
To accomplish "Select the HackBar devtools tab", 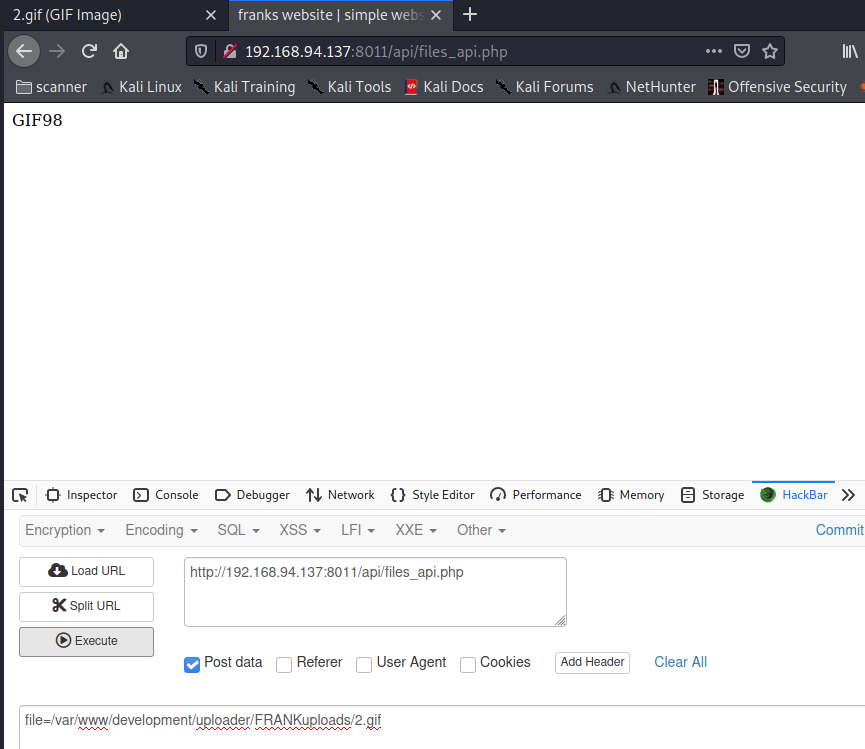I will [793, 495].
